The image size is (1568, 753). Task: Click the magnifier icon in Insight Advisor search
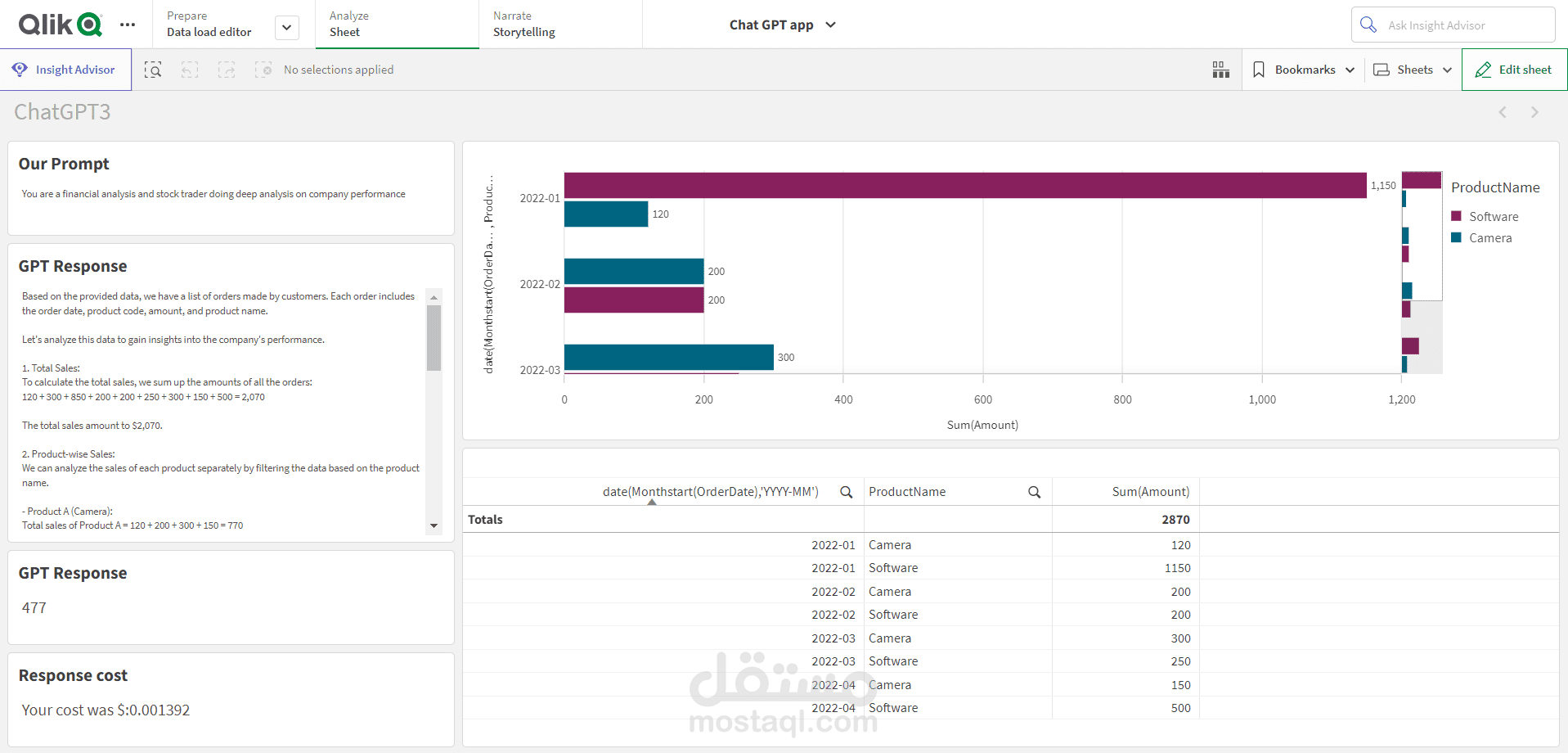1368,25
